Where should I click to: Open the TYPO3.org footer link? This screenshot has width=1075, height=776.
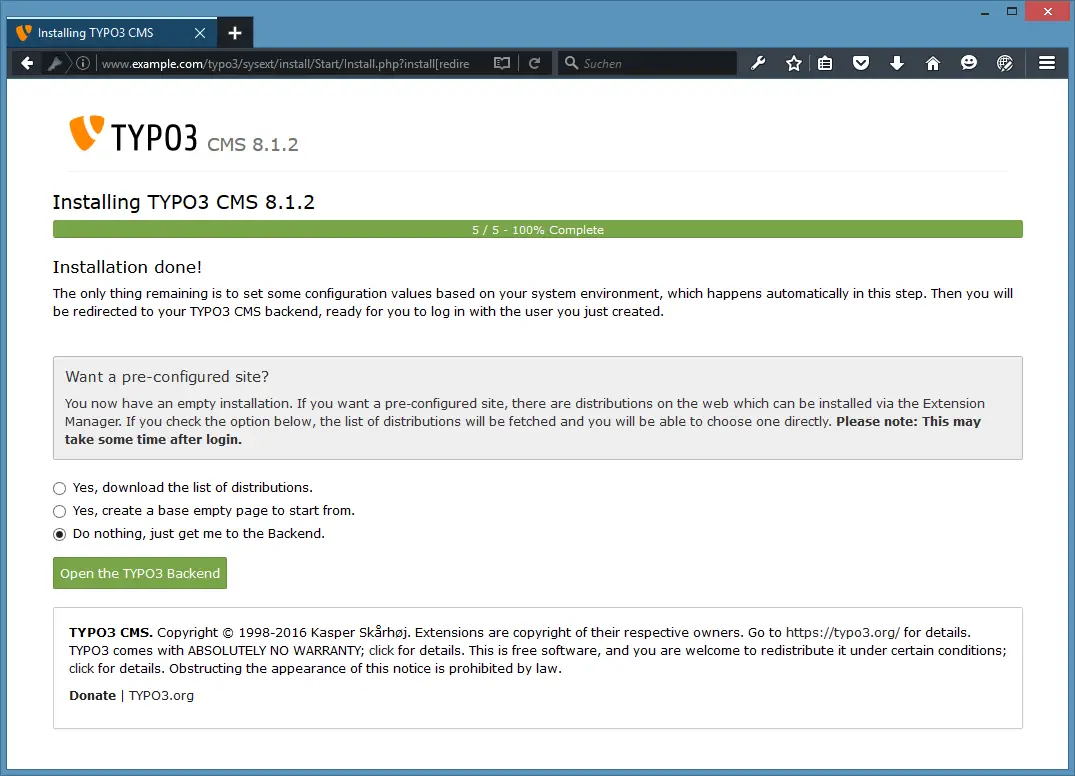(x=161, y=695)
